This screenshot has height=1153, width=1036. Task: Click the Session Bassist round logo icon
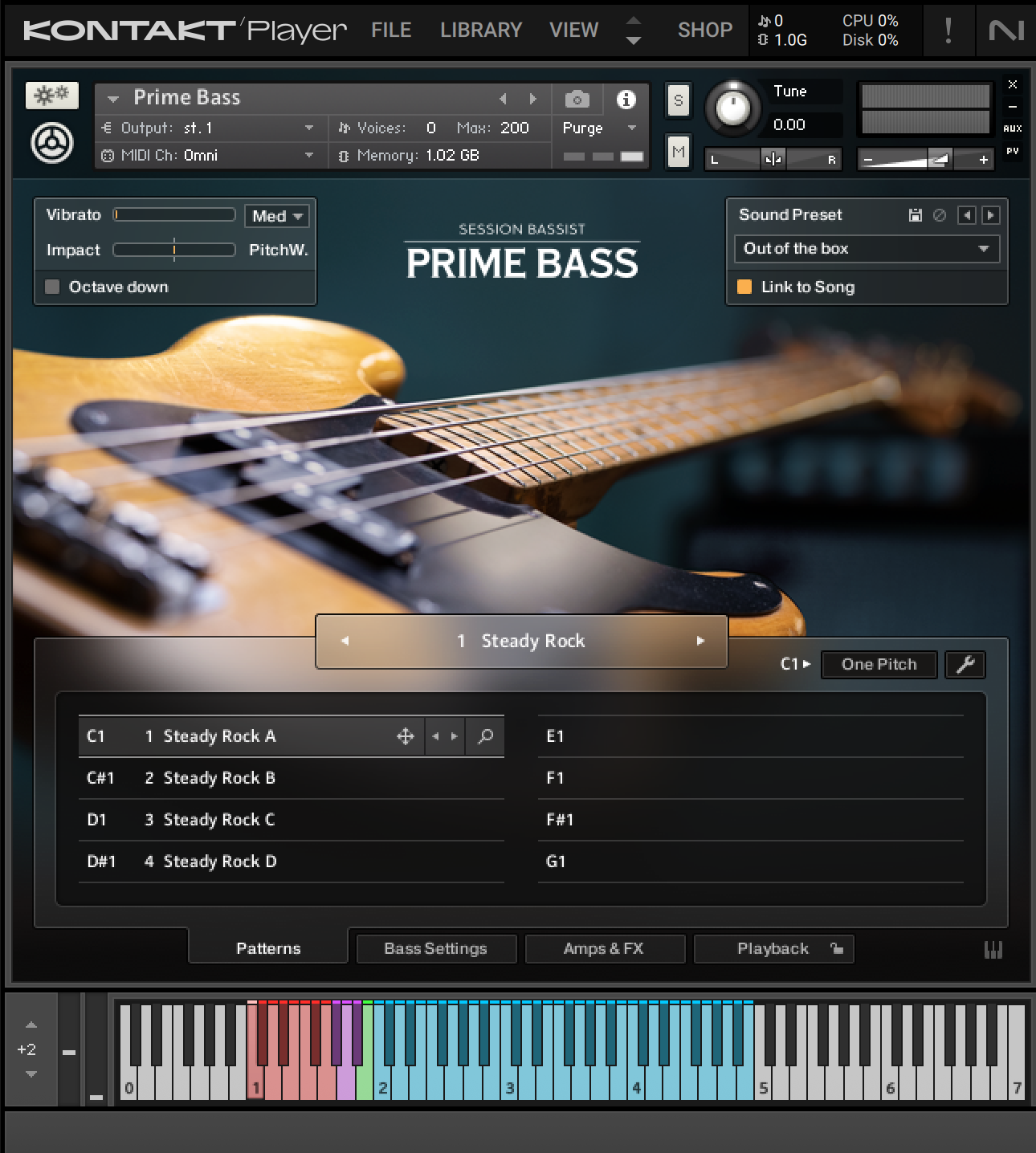(52, 144)
